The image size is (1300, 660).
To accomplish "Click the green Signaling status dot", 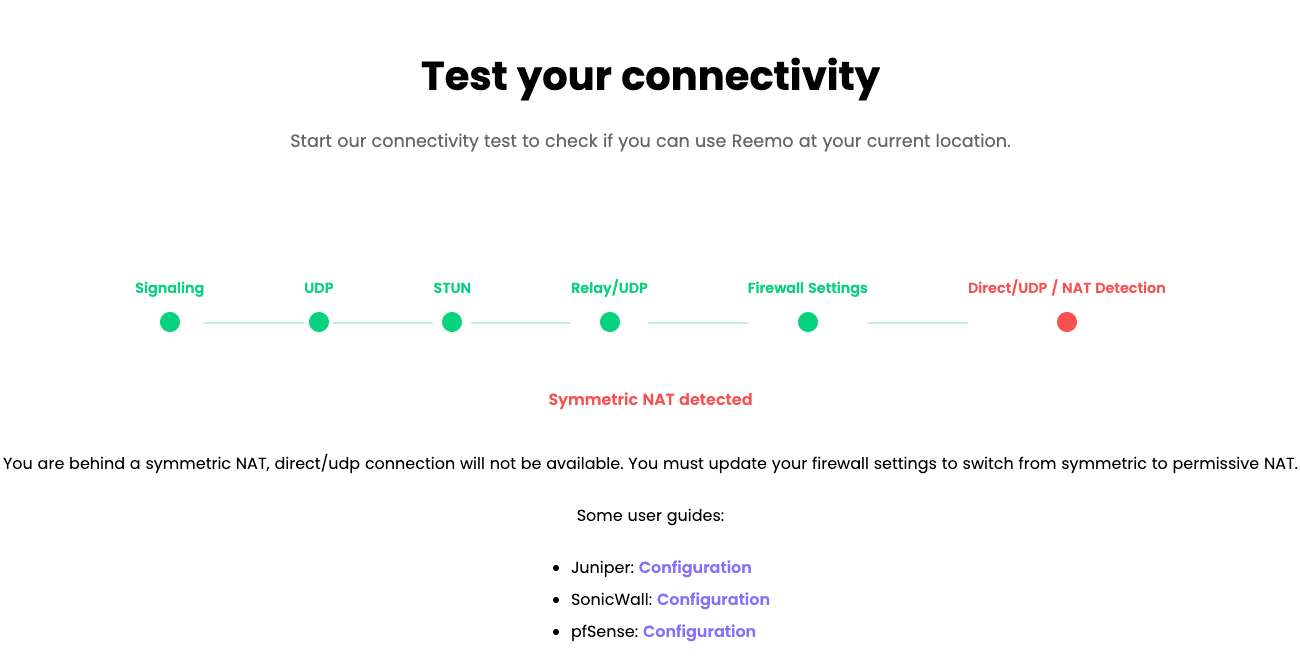I will (170, 322).
